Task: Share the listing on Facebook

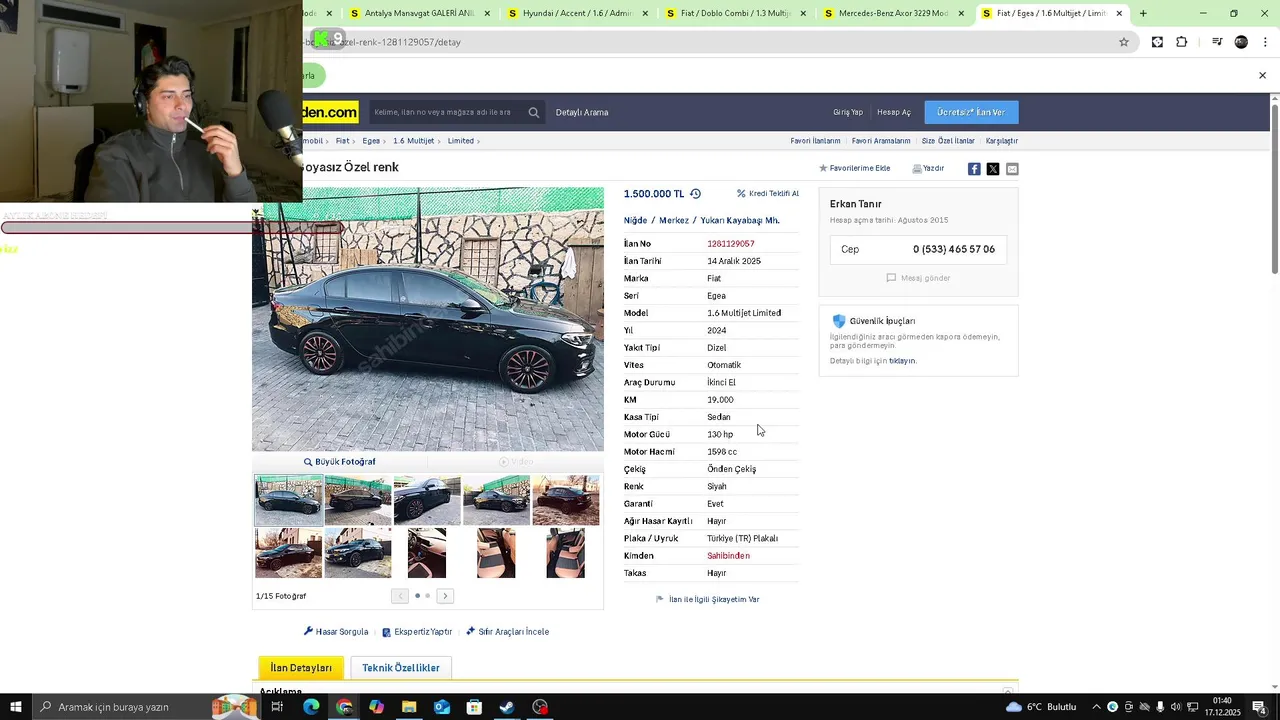Action: (x=974, y=169)
